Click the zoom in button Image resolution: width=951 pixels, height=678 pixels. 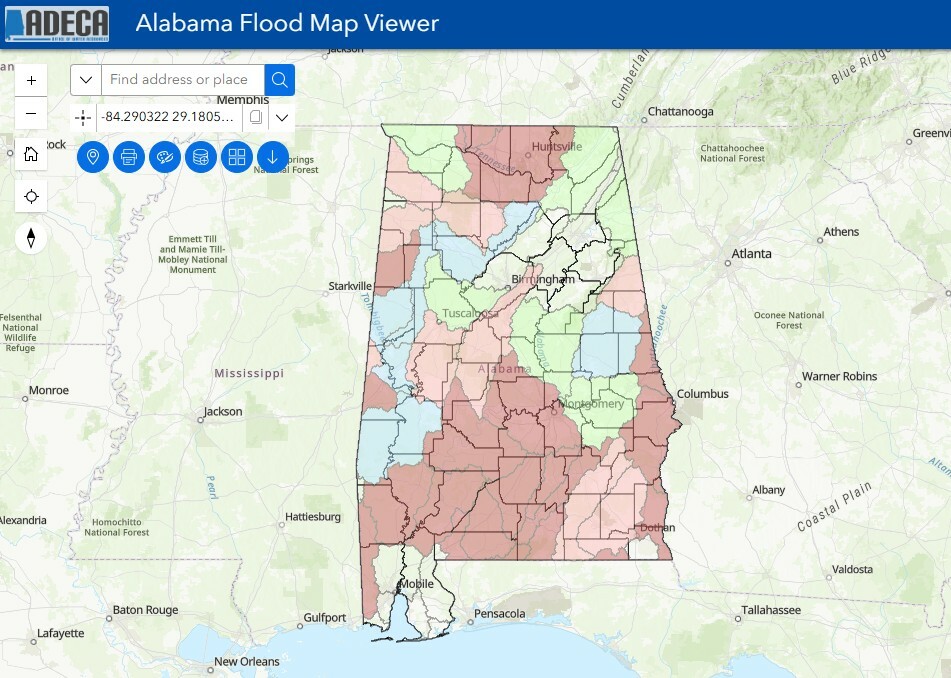click(x=31, y=79)
